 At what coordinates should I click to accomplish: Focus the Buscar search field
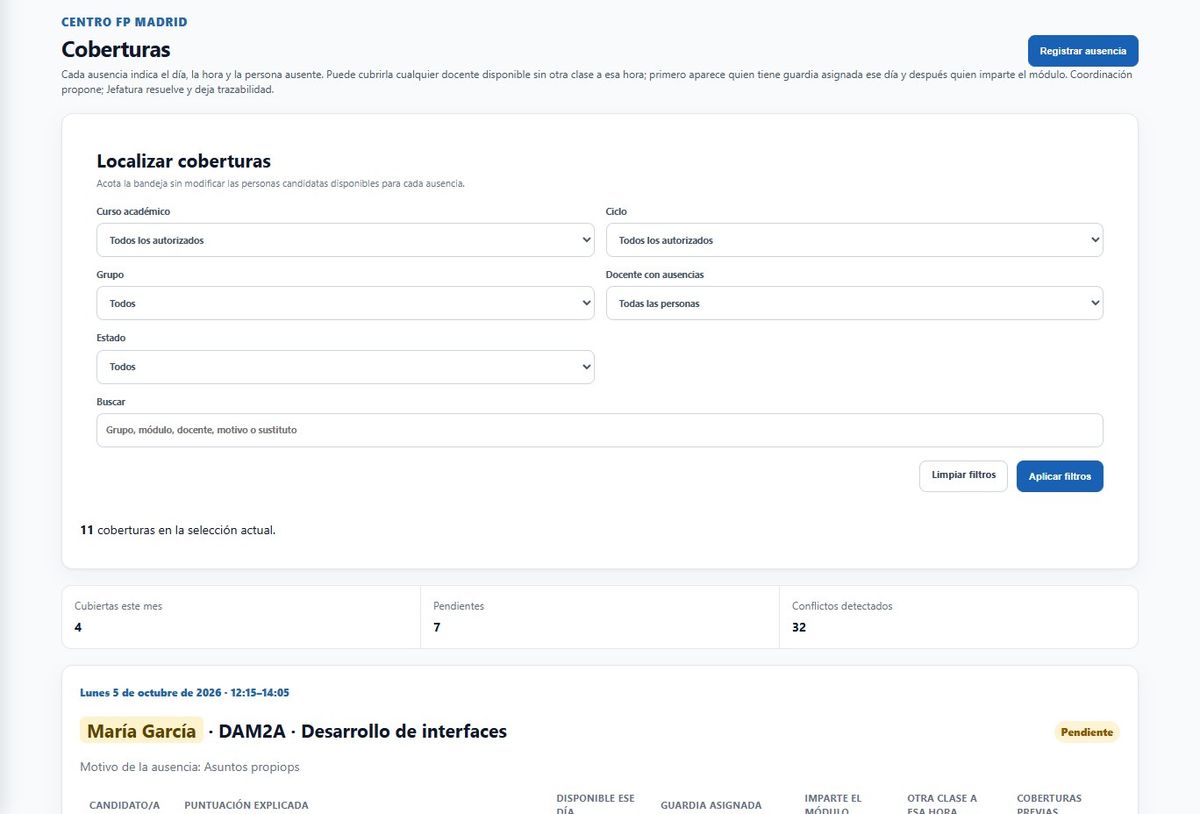[x=599, y=430]
